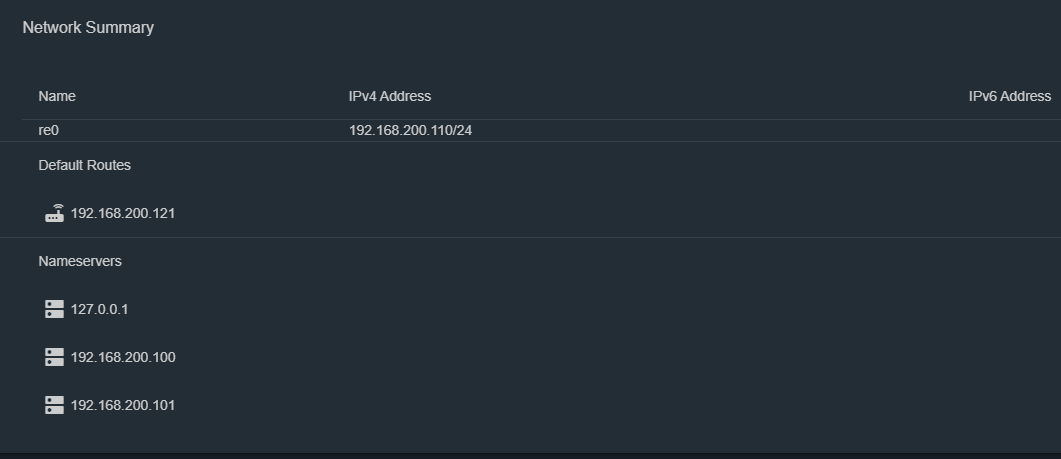Select the re0 interface name
Screen dimensions: 1061x459
point(49,131)
